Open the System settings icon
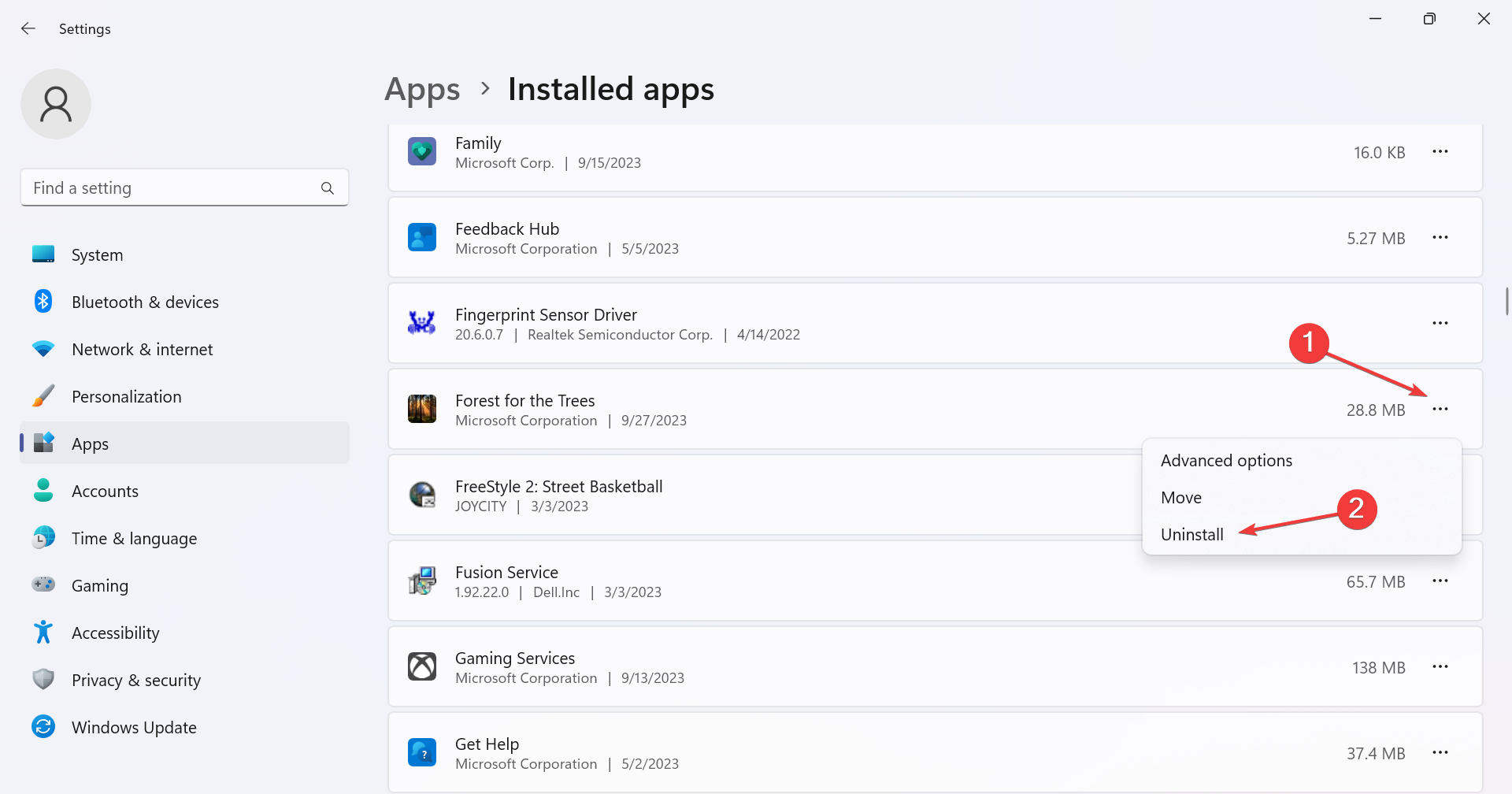The height and width of the screenshot is (794, 1512). pos(43,254)
